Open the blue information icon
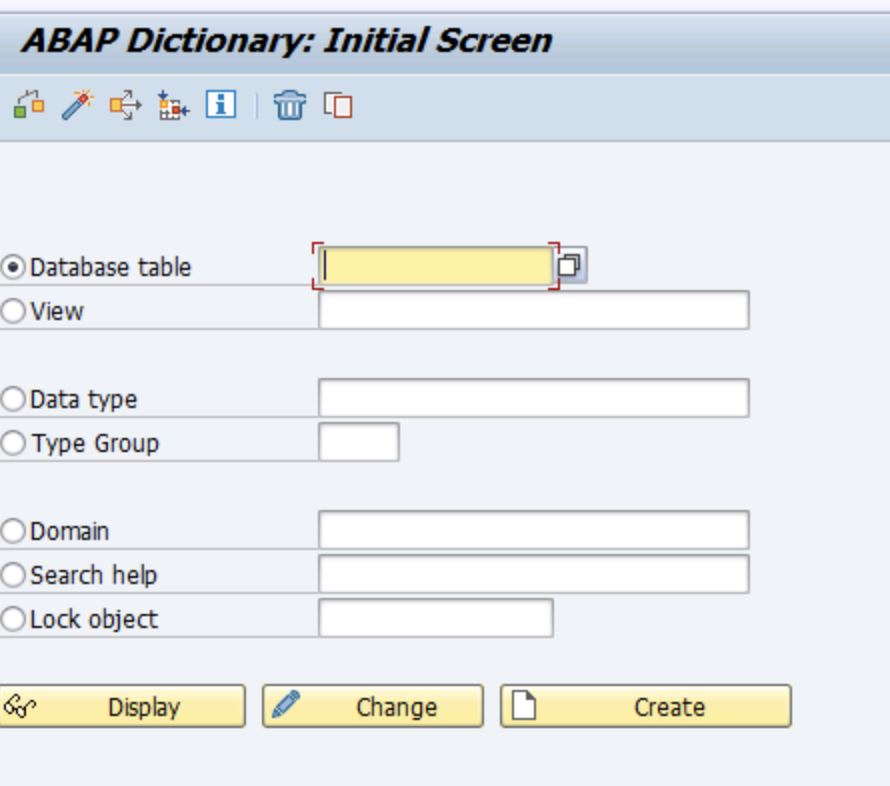The width and height of the screenshot is (890, 786). (221, 104)
